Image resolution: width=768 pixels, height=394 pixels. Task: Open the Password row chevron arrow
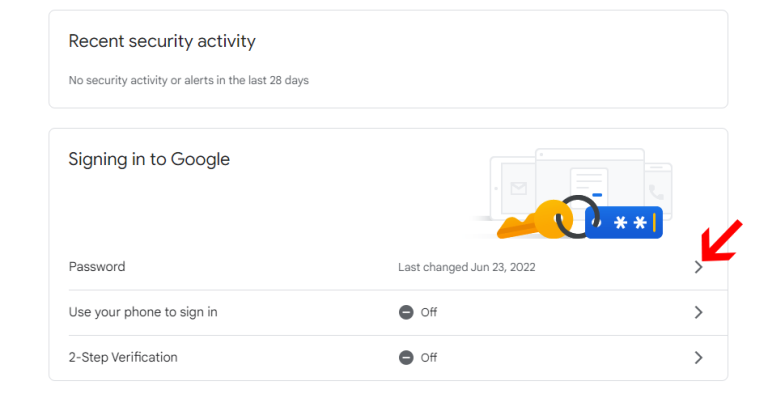[x=698, y=267]
